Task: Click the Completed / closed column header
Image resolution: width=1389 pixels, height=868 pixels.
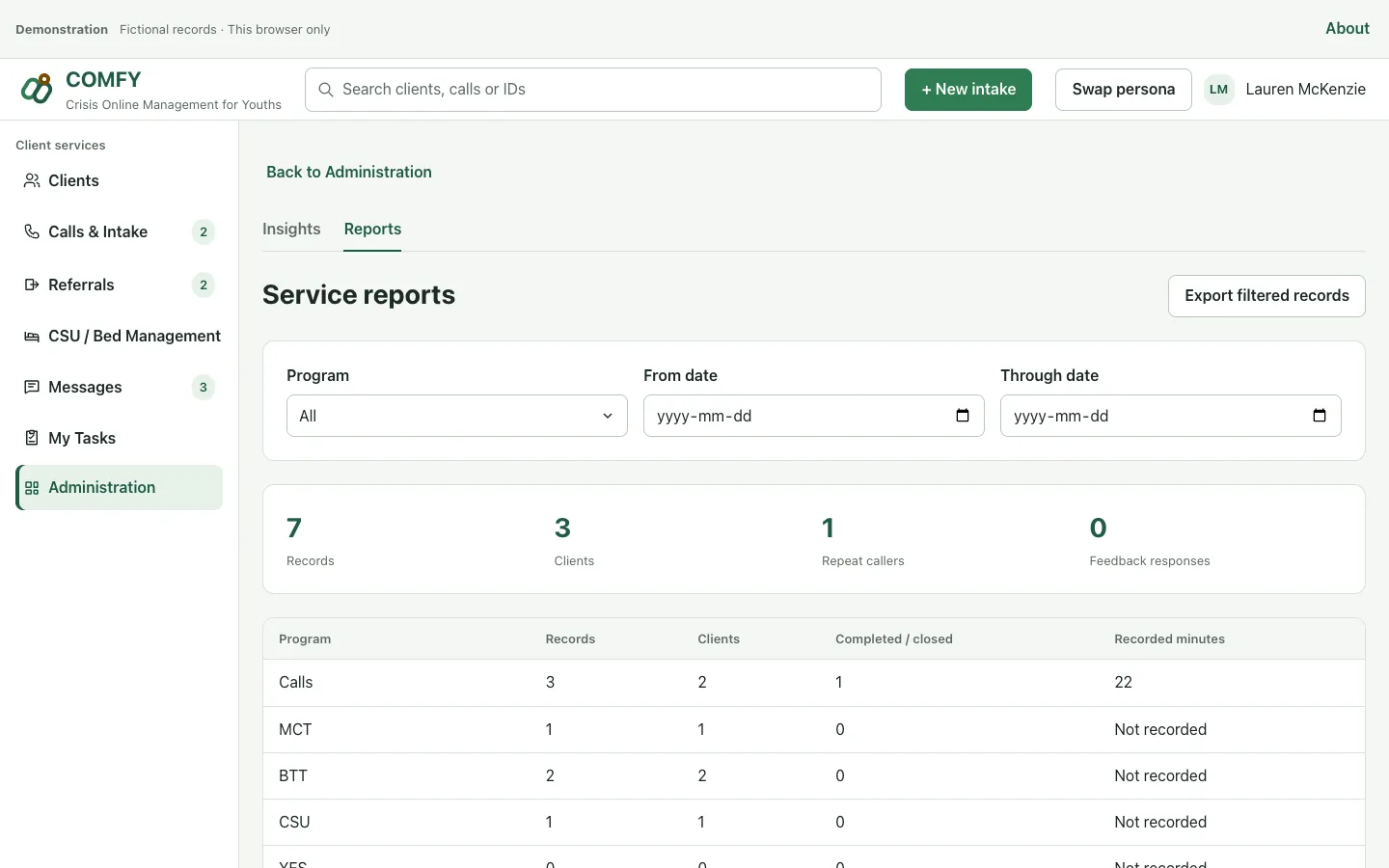Action: 894,639
